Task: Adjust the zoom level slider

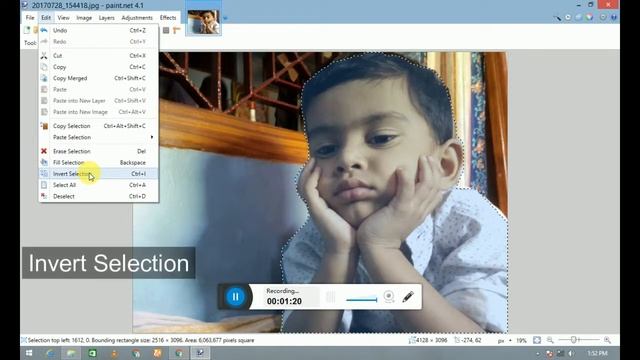Action: [x=579, y=340]
